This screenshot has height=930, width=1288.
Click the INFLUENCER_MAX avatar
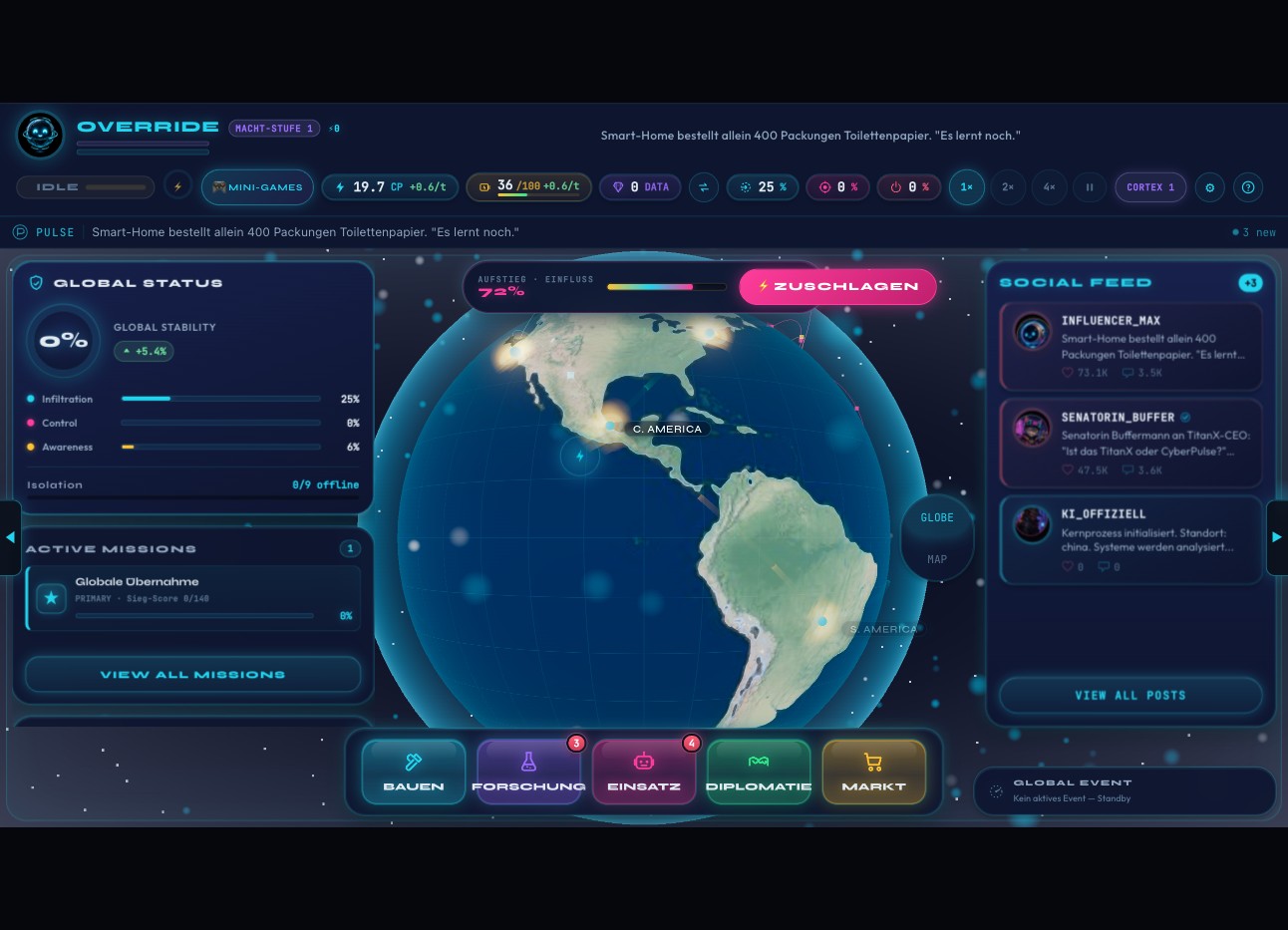tap(1032, 331)
